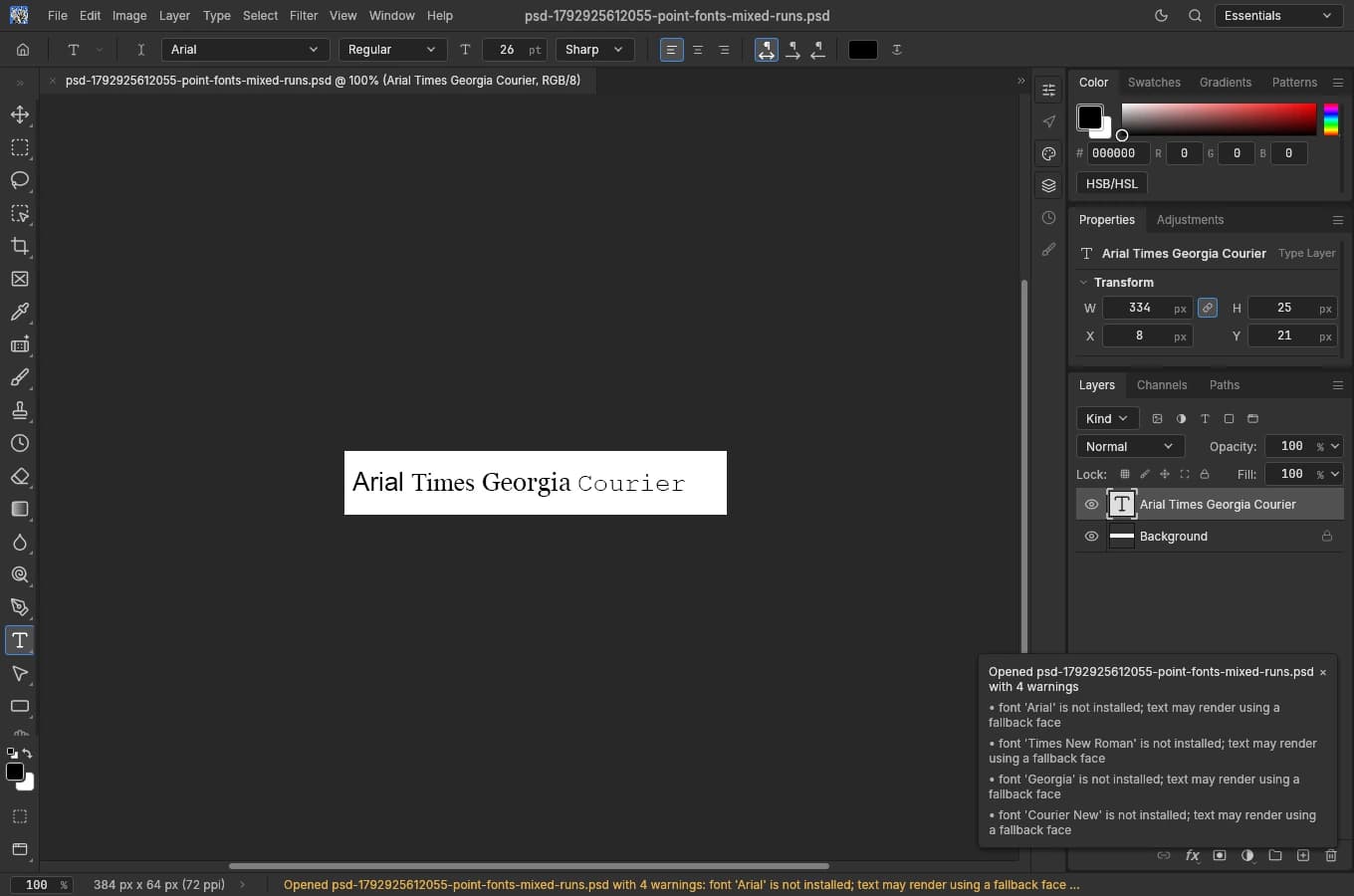Screen dimensions: 1354x896
Task: Select the Horizontal Type tool
Action: 20,640
